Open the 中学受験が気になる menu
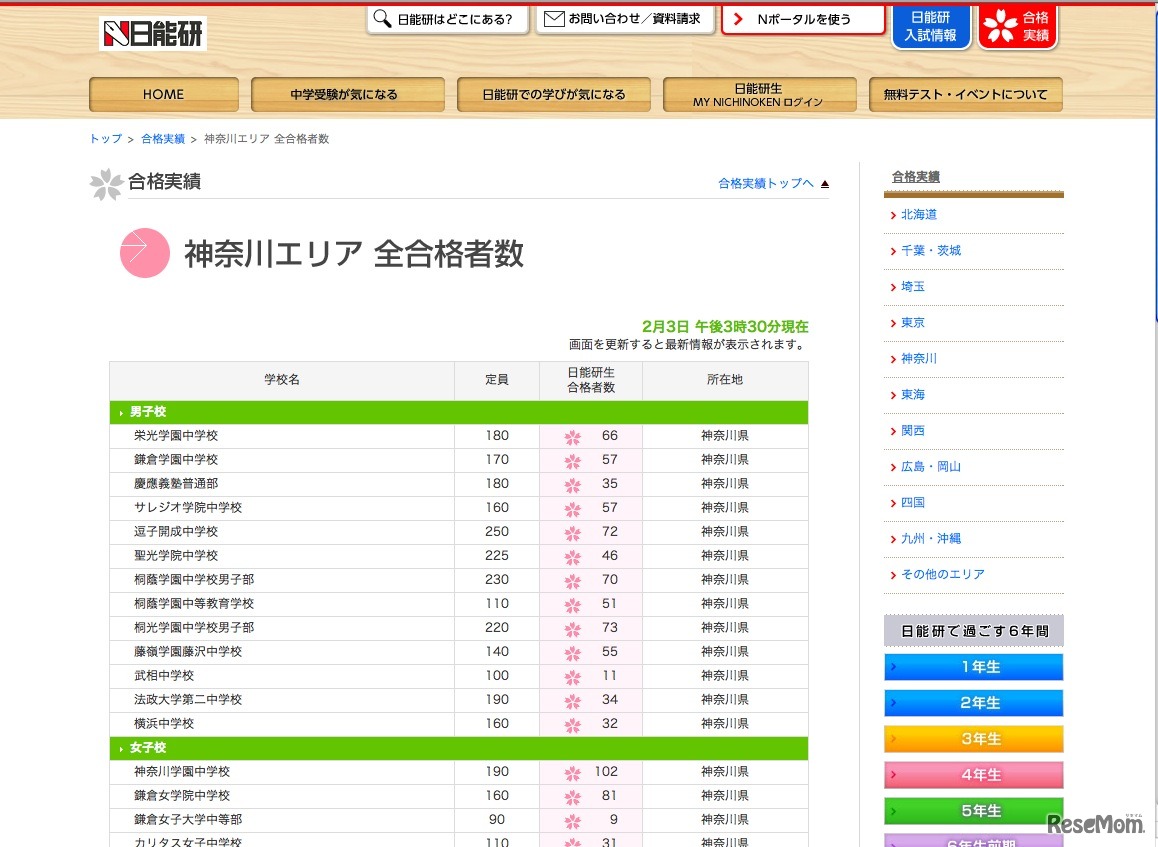This screenshot has width=1158, height=847. pyautogui.click(x=347, y=95)
